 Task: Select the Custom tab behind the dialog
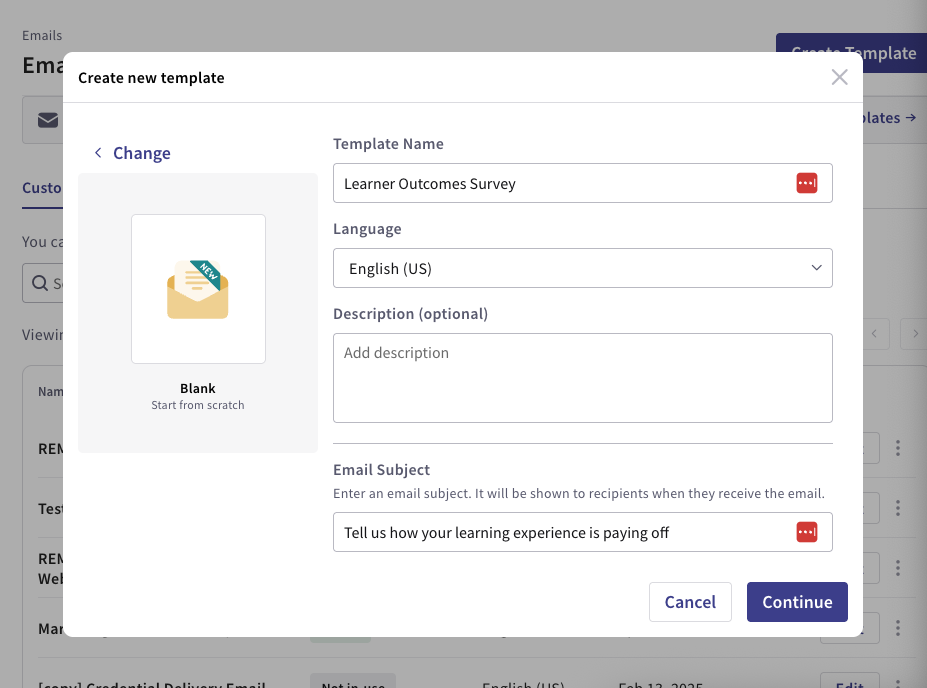click(x=42, y=188)
